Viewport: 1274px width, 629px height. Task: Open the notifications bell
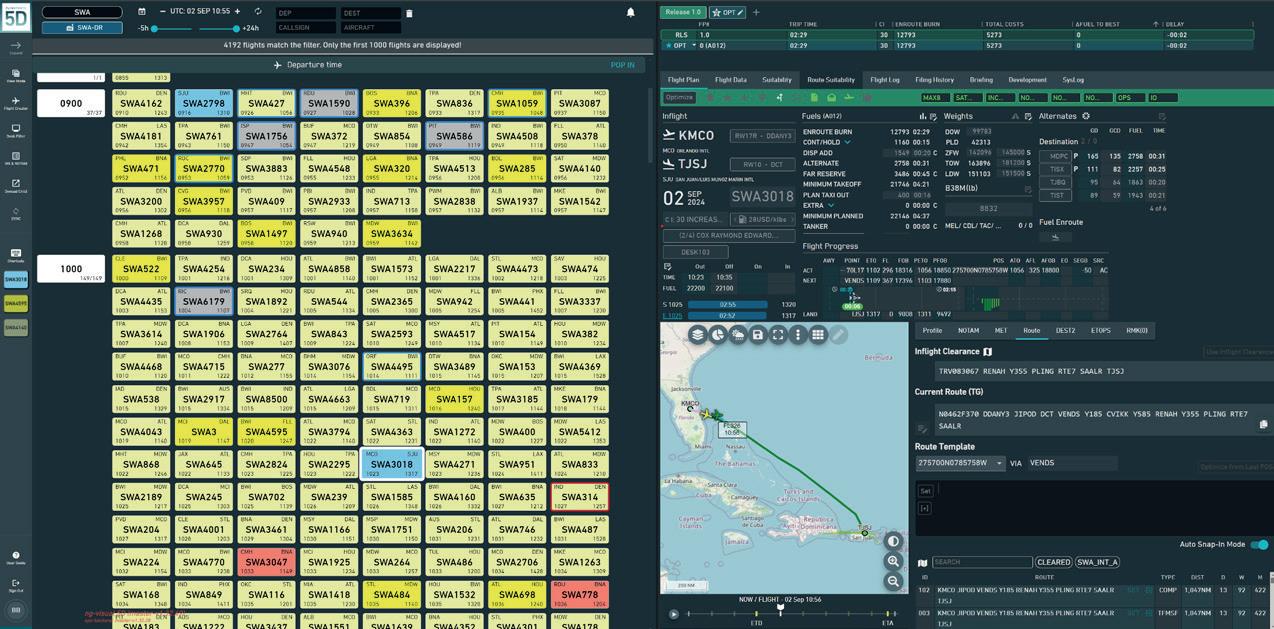pos(631,12)
